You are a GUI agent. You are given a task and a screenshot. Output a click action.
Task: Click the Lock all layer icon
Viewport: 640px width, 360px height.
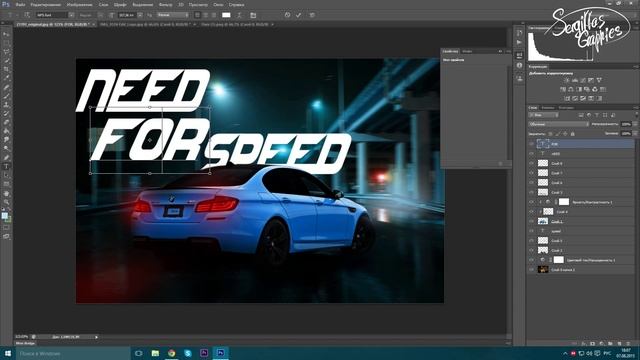(x=572, y=134)
